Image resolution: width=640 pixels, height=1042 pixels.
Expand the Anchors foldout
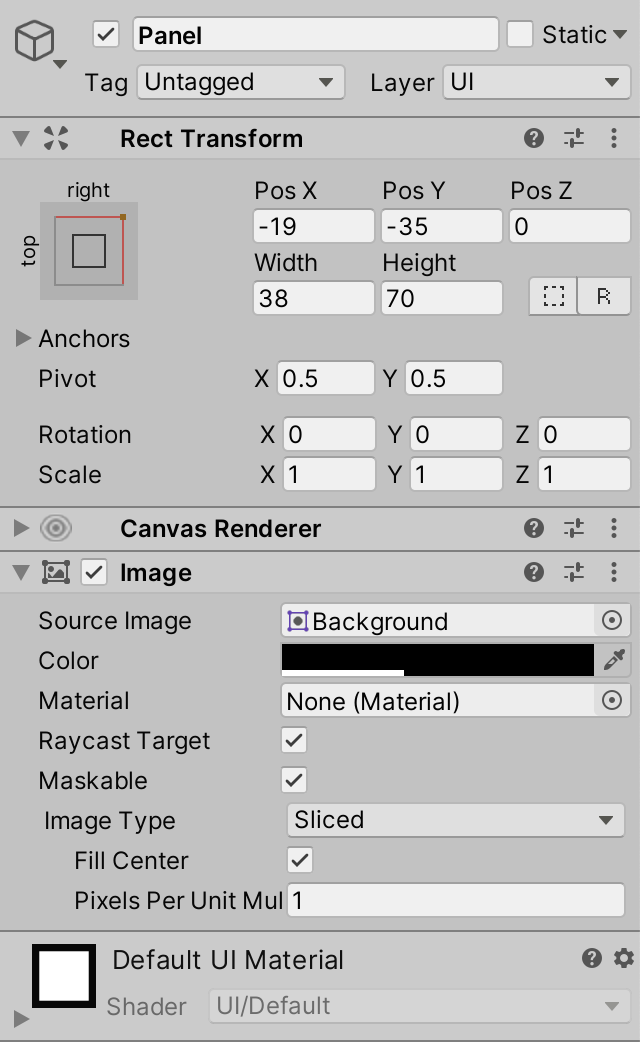24,339
